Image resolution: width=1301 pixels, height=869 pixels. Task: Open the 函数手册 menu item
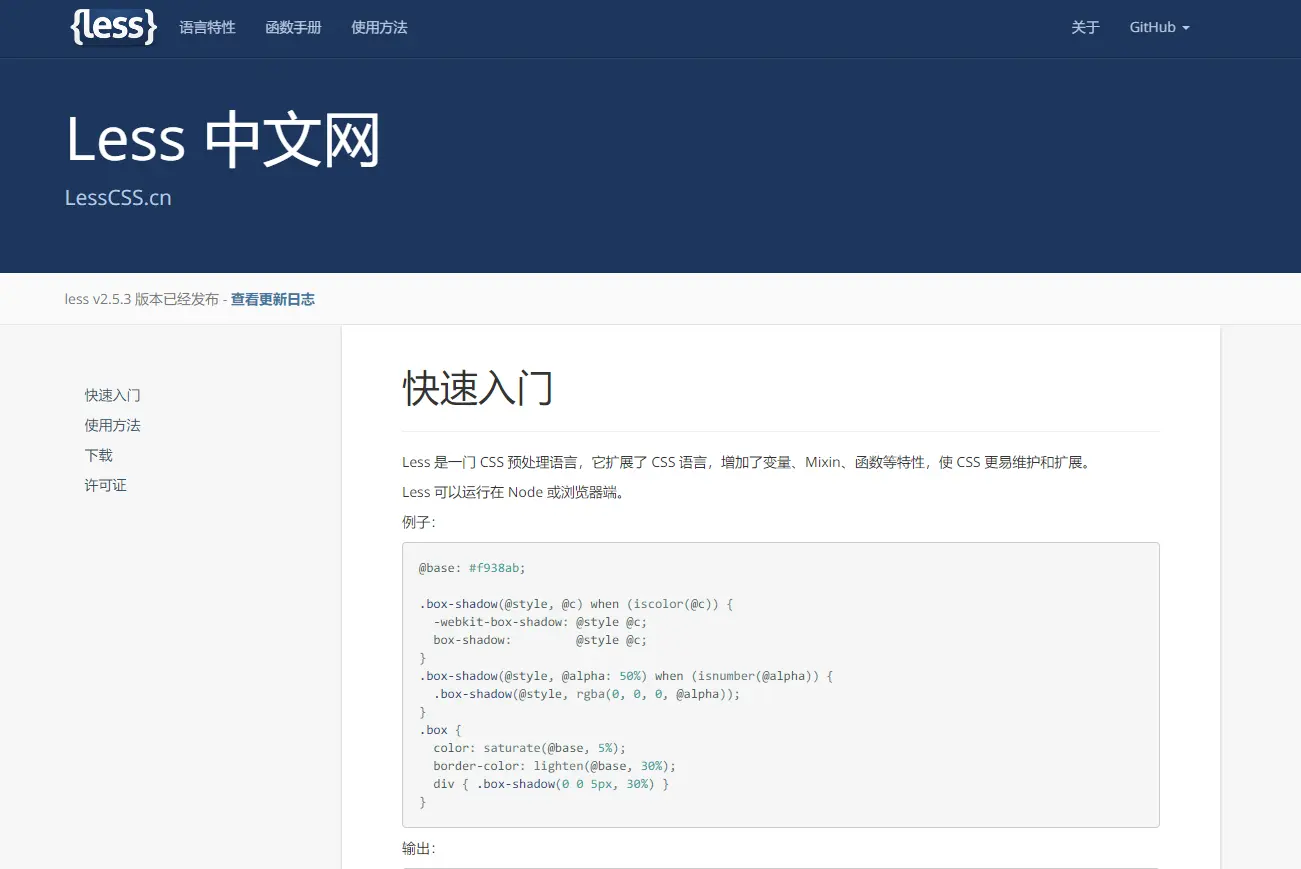click(293, 28)
